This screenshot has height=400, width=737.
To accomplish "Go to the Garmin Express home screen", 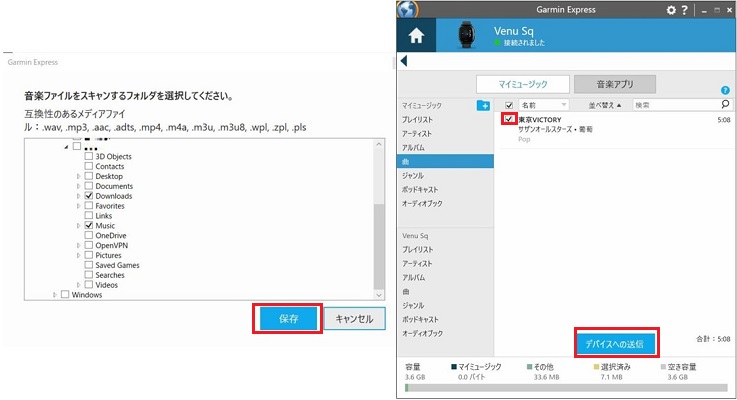I will 416,35.
